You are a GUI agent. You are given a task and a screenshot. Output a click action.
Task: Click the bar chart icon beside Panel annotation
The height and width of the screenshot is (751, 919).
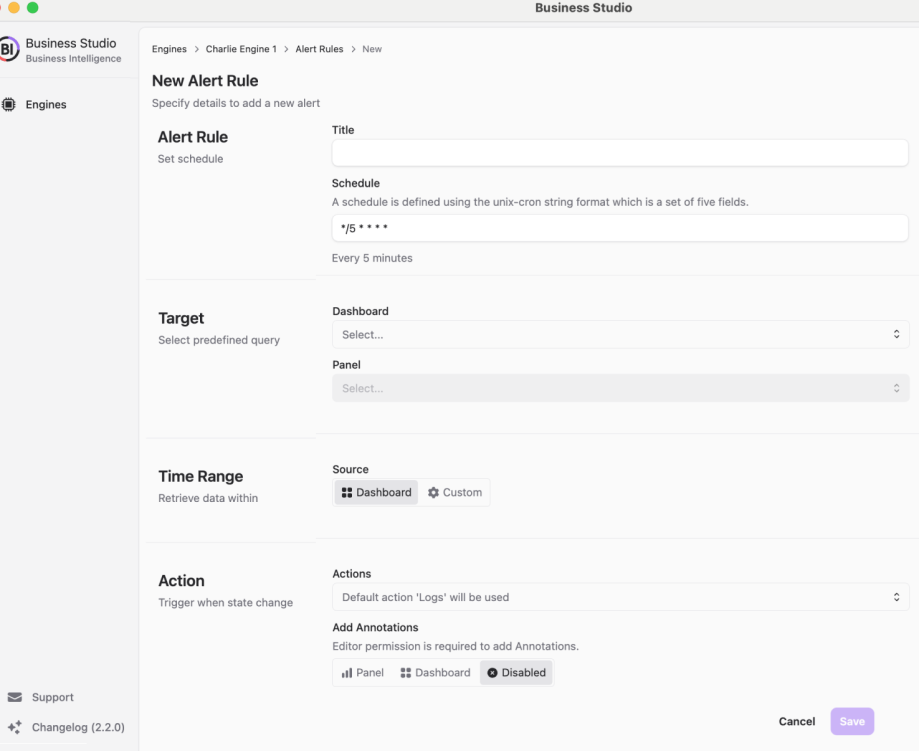(x=347, y=672)
